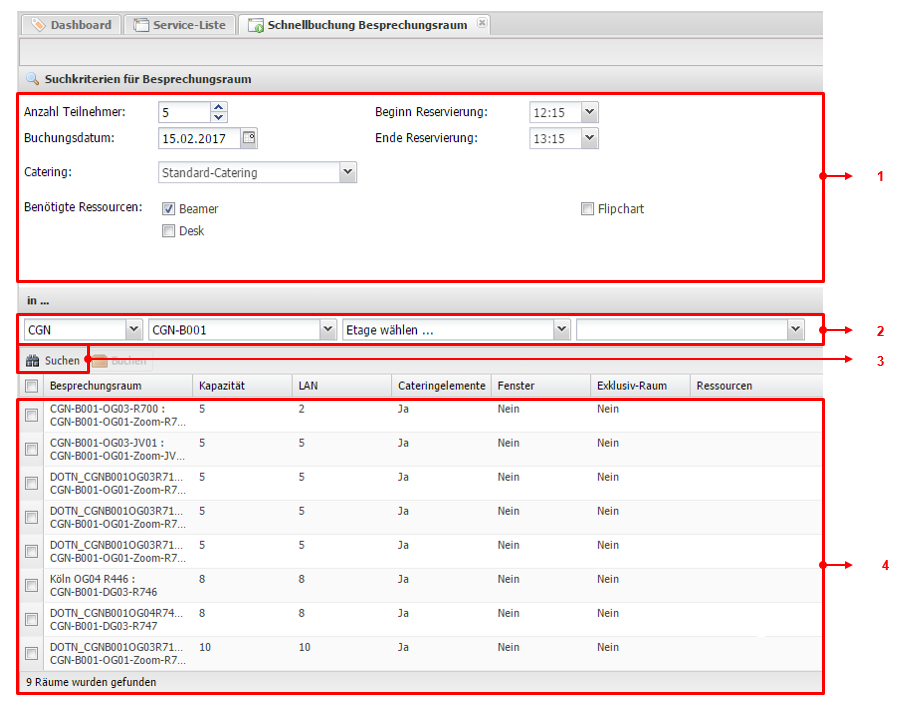Sort by the Exklusiv-Raum column header
Viewport: 907px width, 715px height.
point(640,386)
